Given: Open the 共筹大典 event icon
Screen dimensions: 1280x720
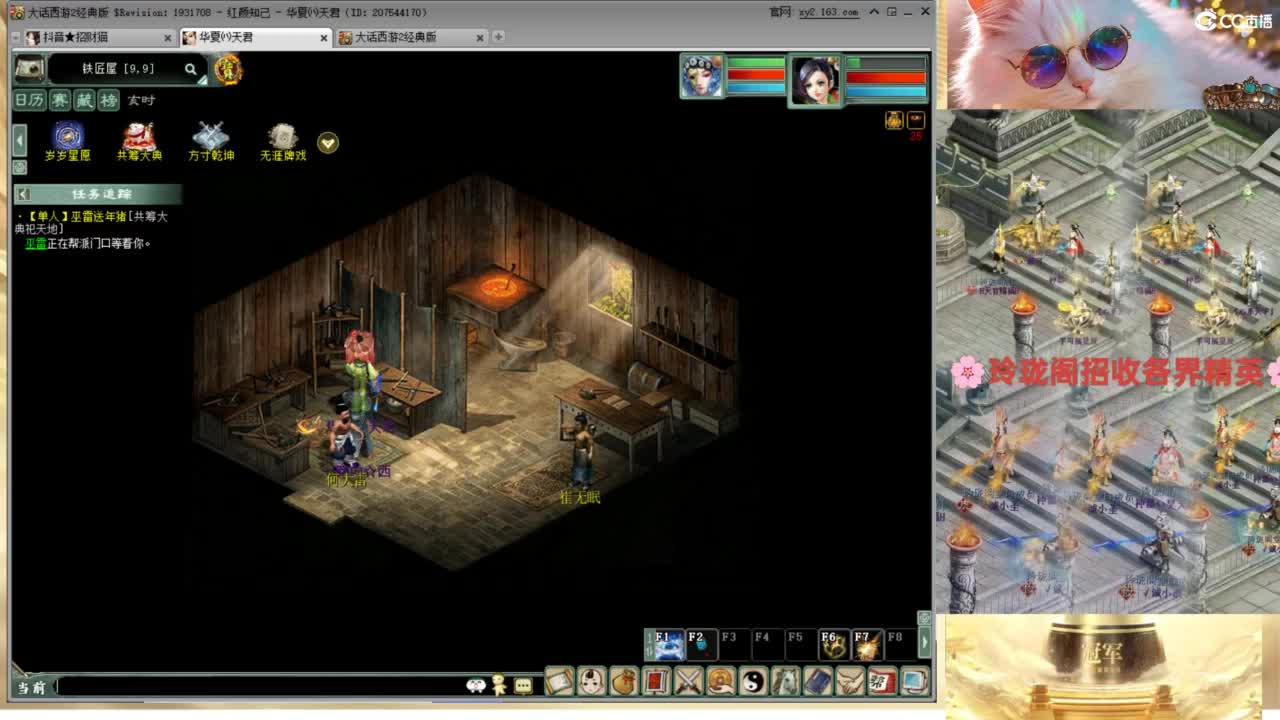Looking at the screenshot, I should tap(139, 141).
